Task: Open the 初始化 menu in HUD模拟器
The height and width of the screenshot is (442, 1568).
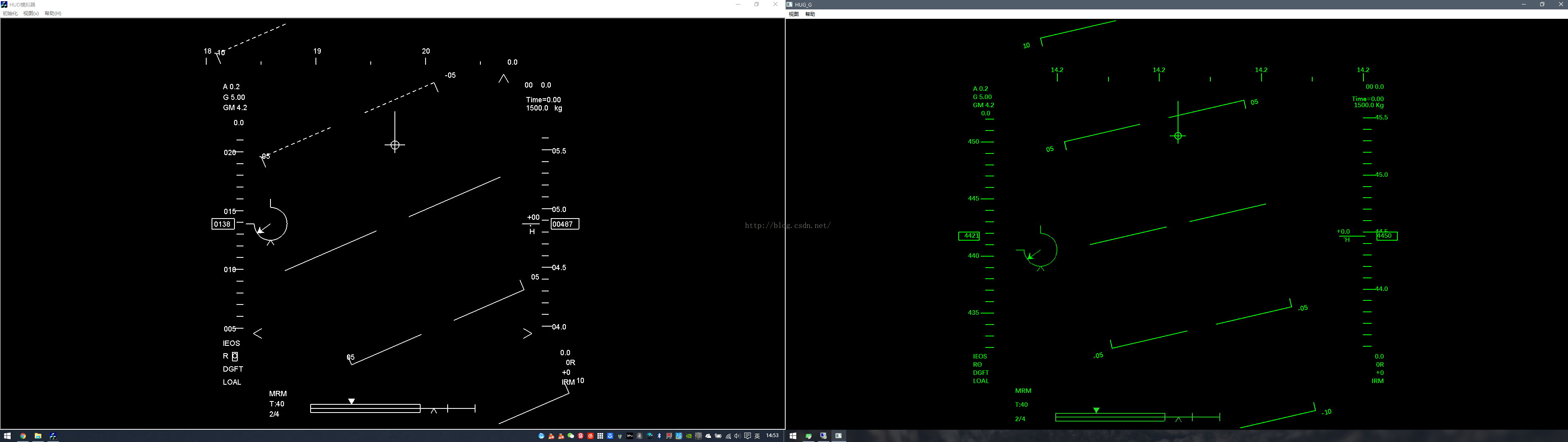Action: click(x=10, y=14)
